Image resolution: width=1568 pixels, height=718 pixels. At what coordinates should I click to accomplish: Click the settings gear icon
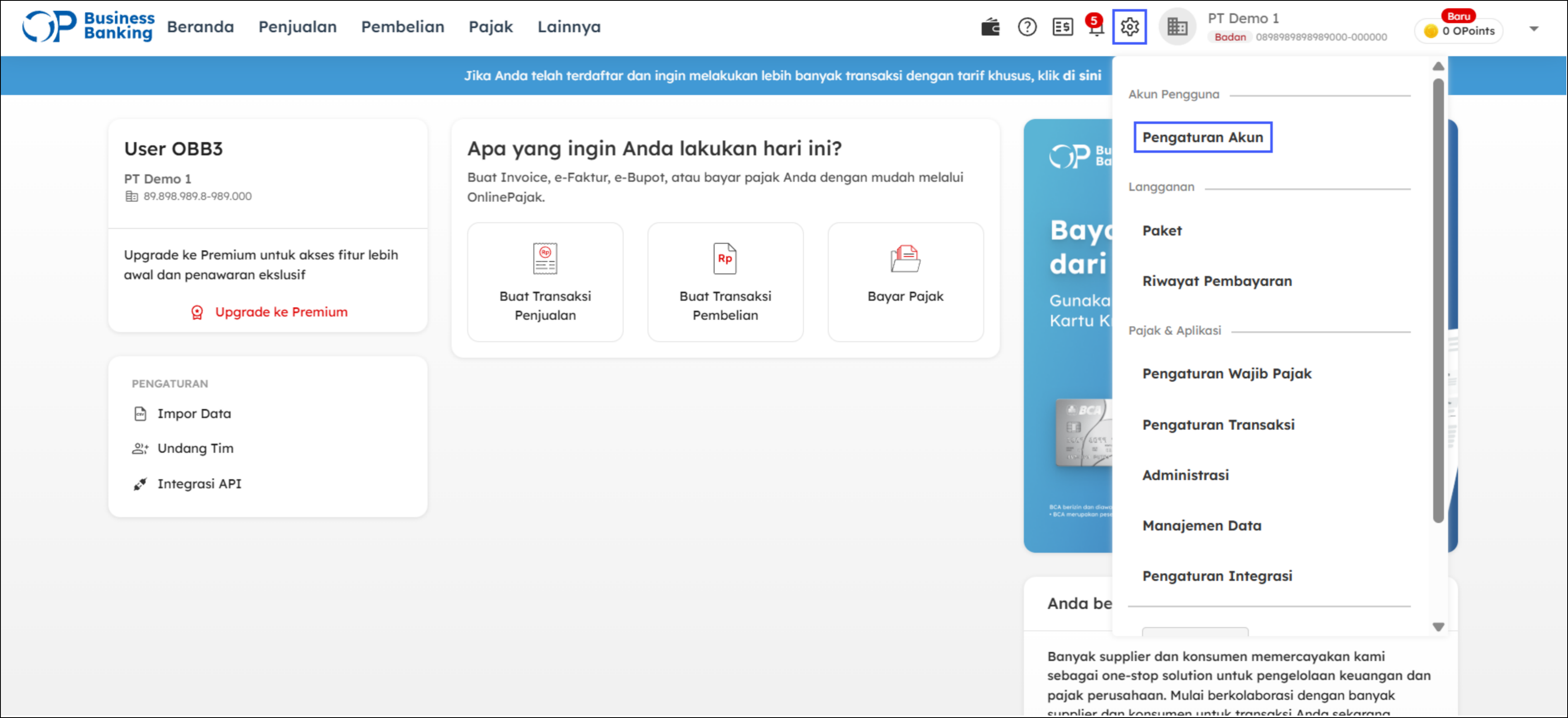(x=1129, y=27)
